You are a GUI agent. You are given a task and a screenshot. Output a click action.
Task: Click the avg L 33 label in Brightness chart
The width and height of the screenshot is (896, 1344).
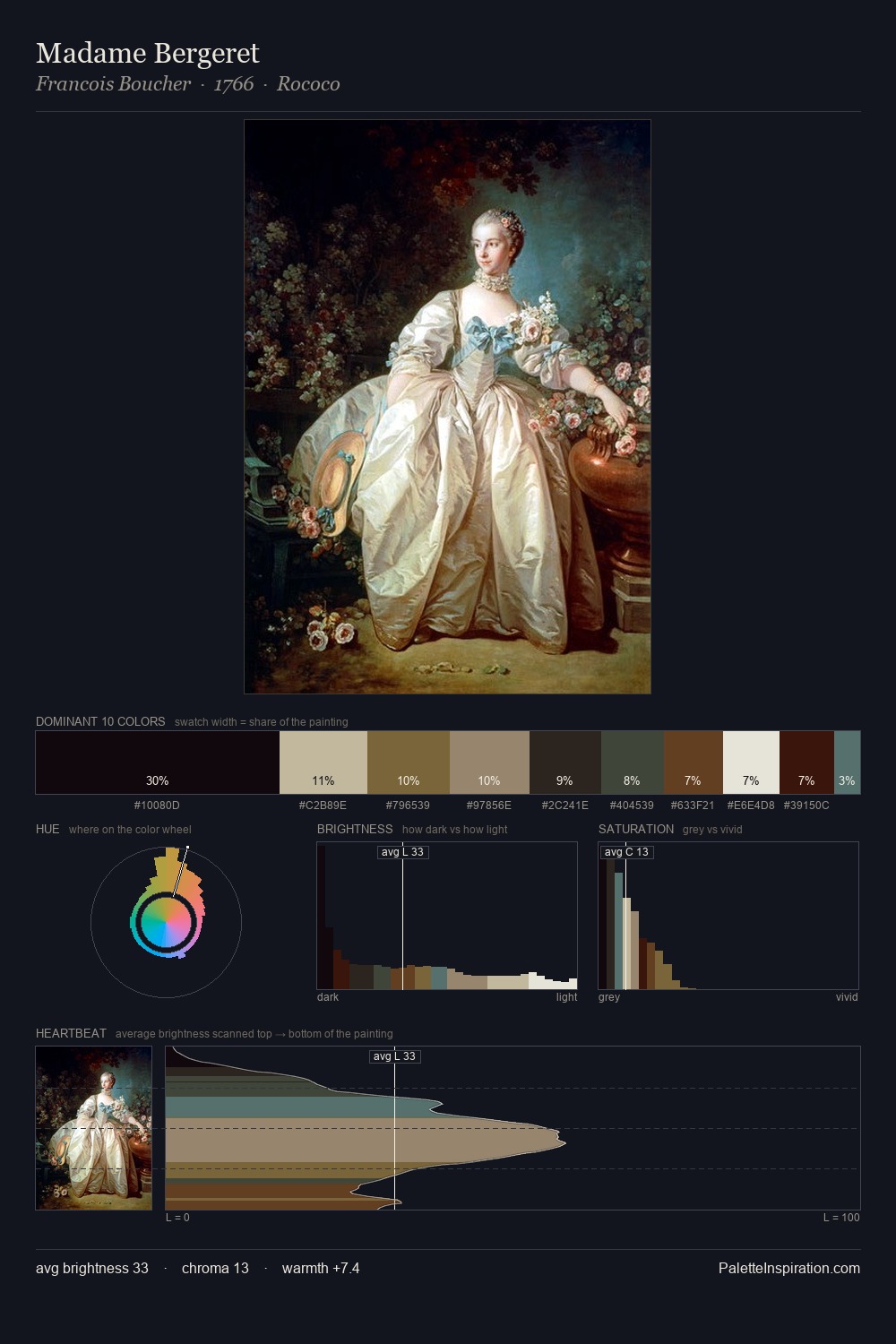402,852
